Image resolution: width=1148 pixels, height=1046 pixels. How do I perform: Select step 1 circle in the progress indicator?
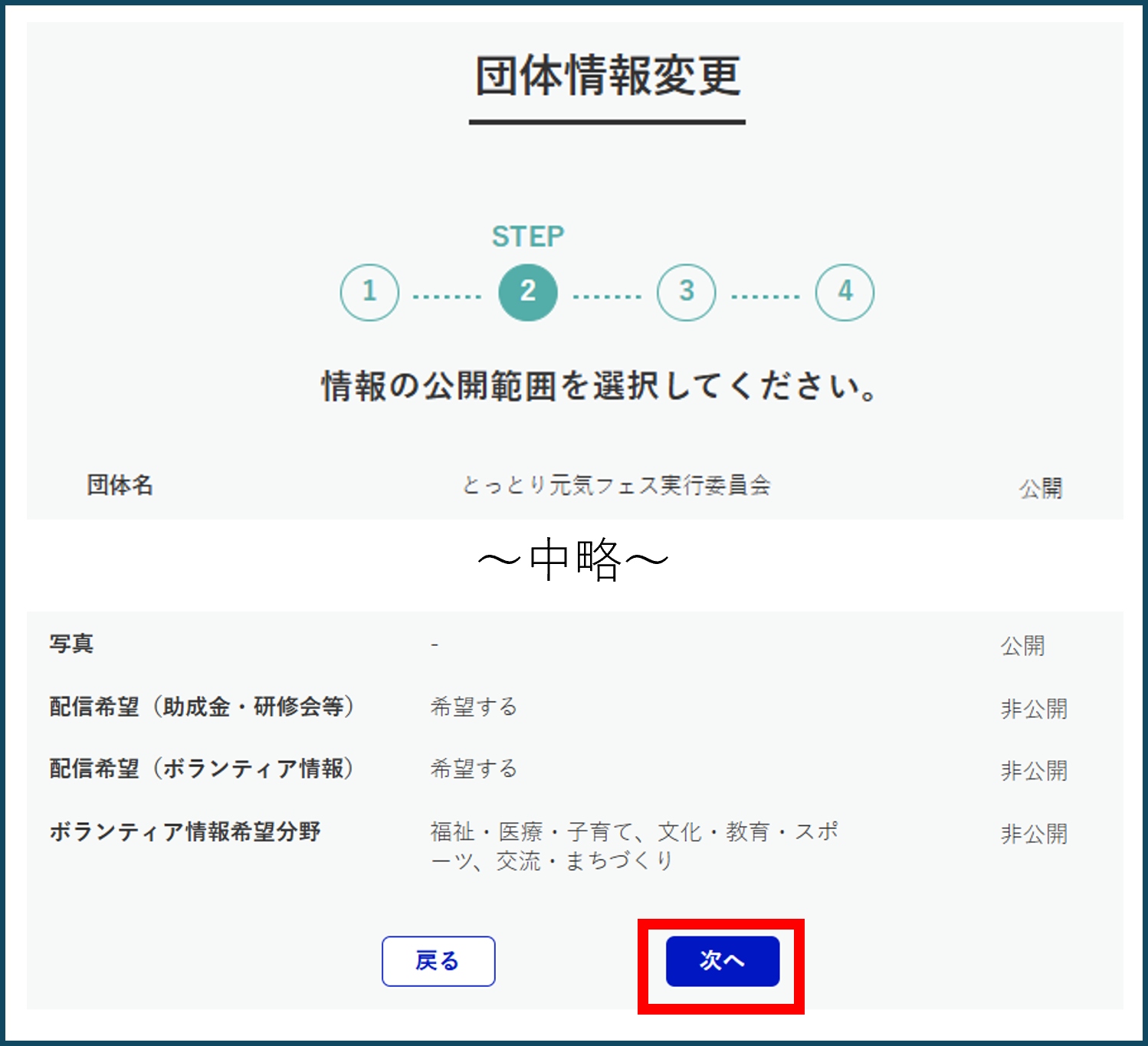tap(369, 292)
